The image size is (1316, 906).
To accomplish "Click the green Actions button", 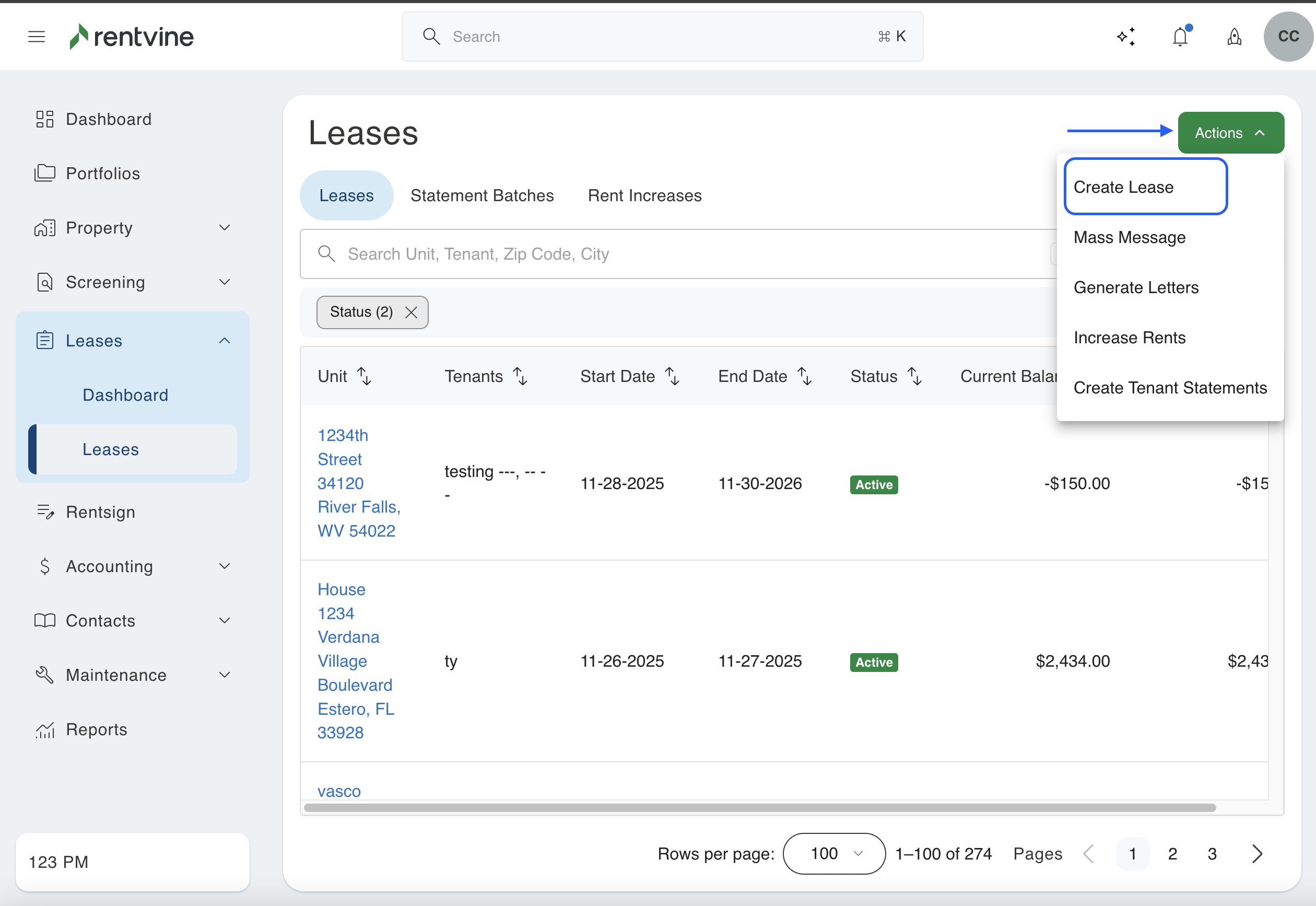I will [1230, 133].
